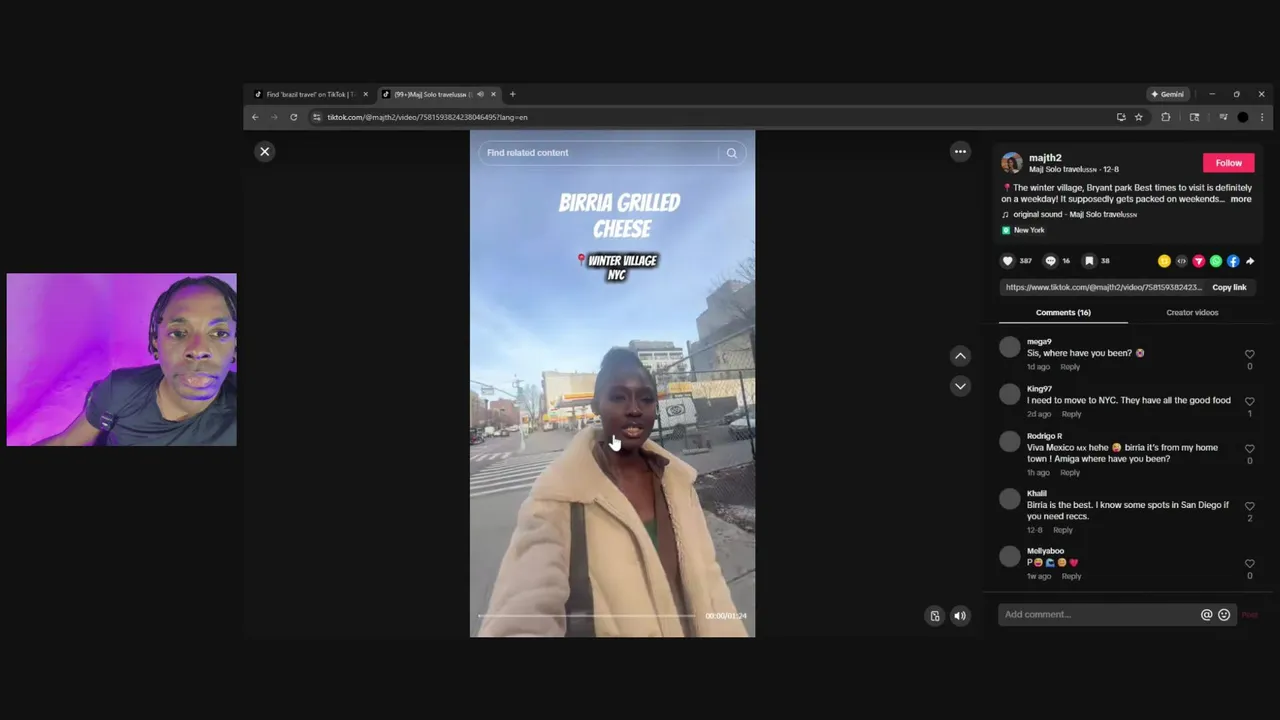Click the install app icon in address bar
Screen dimensions: 1280x720
pos(1121,118)
